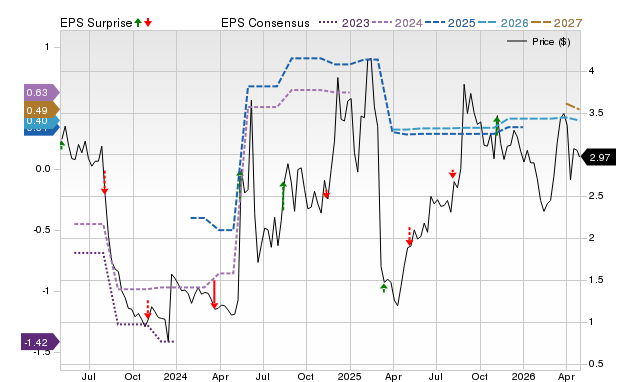Click the EPS Surprise legend label
The width and height of the screenshot is (640, 382).
click(x=96, y=23)
